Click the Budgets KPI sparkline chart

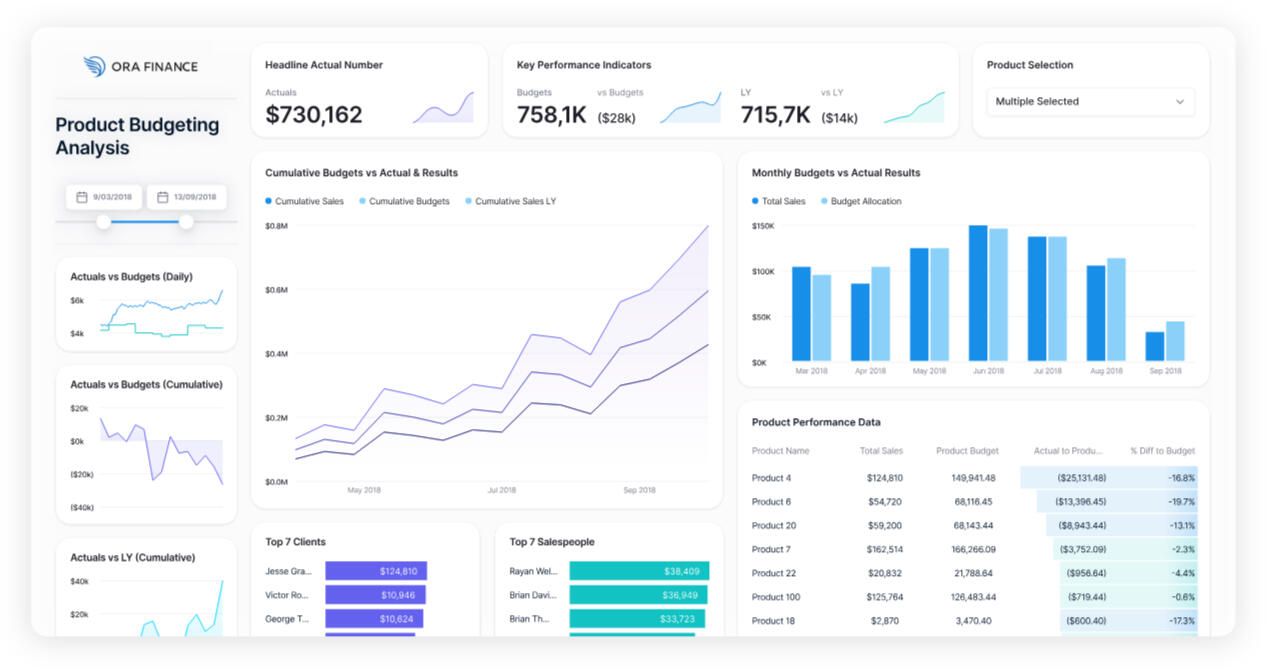click(x=690, y=107)
